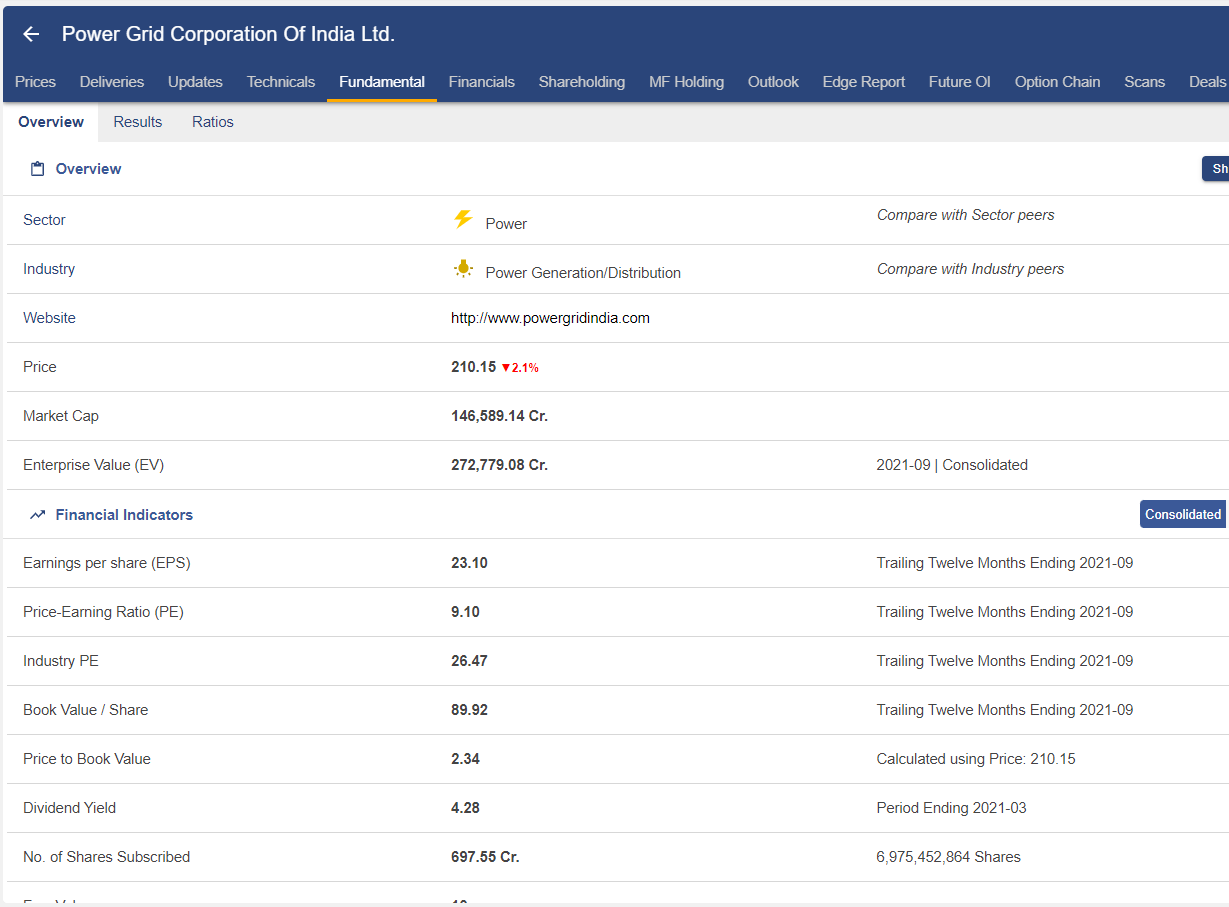Click the Consolidated button
This screenshot has width=1229, height=907.
pos(1183,514)
